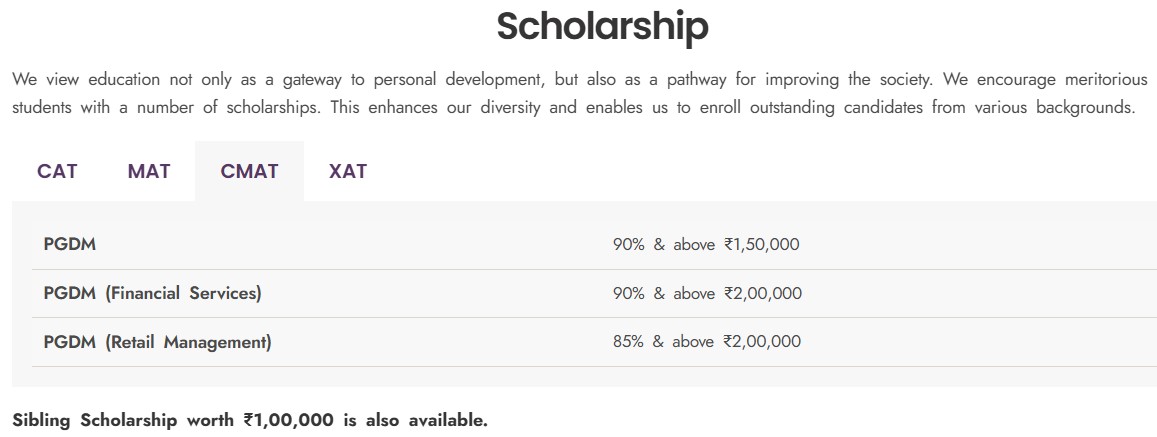1157x437 pixels.
Task: Open the MAT scholarship tab
Action: pos(148,171)
